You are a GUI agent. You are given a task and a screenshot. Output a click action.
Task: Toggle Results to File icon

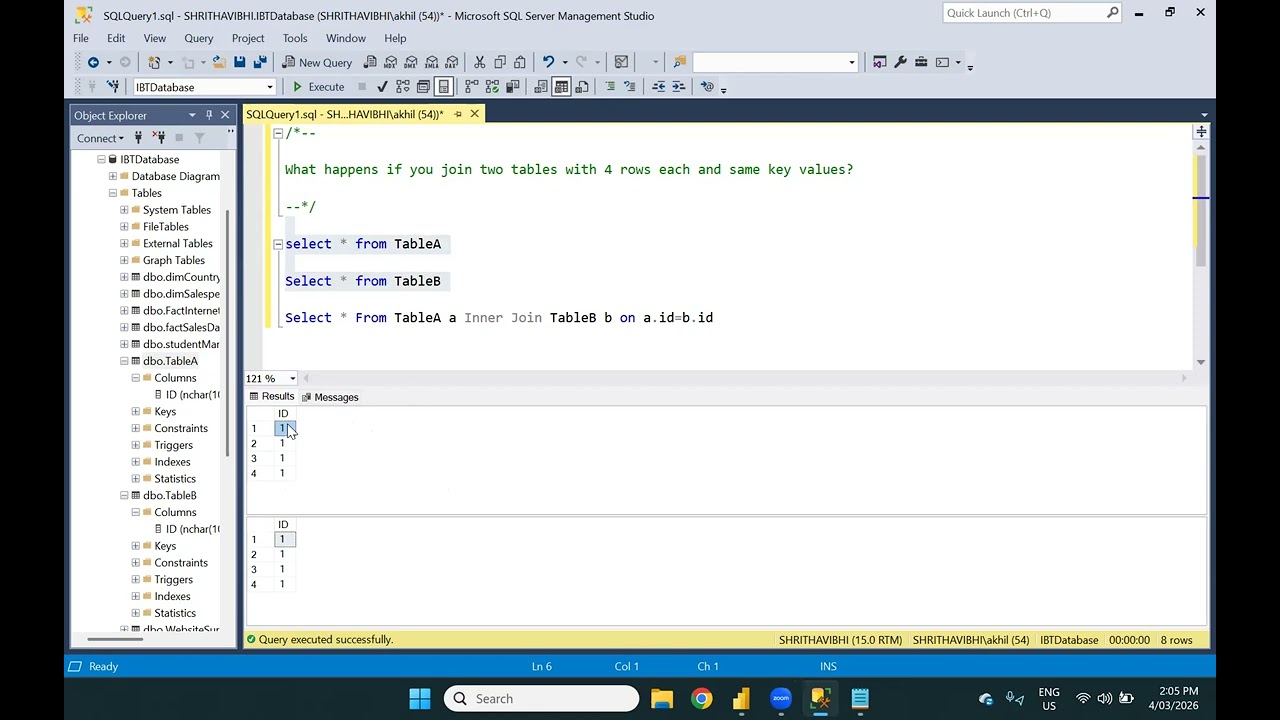click(x=582, y=87)
